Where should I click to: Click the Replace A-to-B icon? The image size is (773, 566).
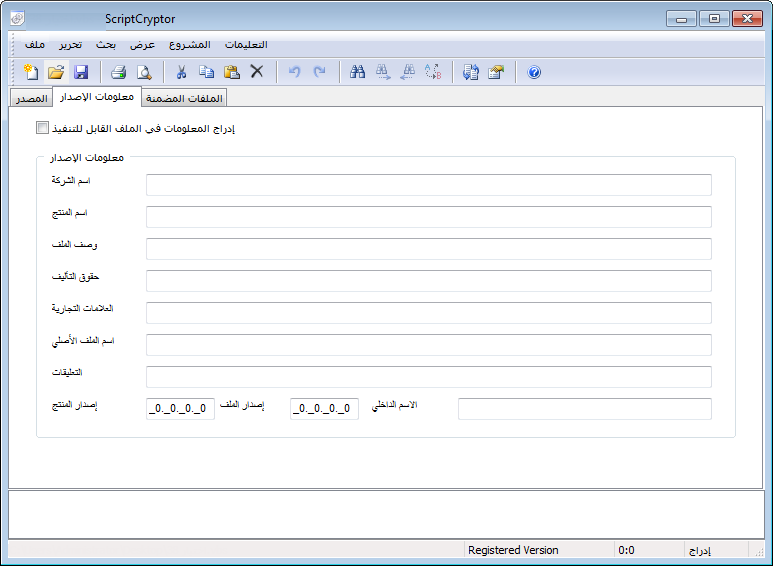click(433, 72)
